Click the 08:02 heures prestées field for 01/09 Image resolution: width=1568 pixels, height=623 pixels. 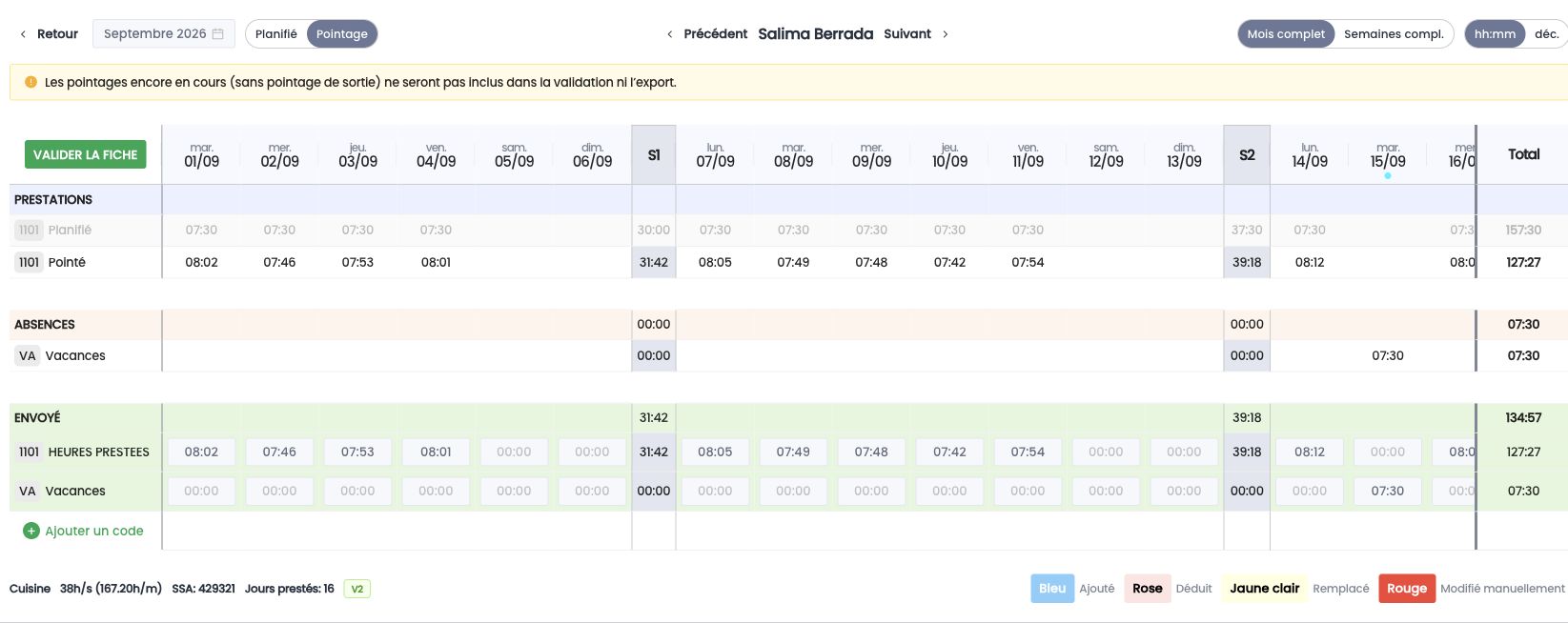(201, 452)
